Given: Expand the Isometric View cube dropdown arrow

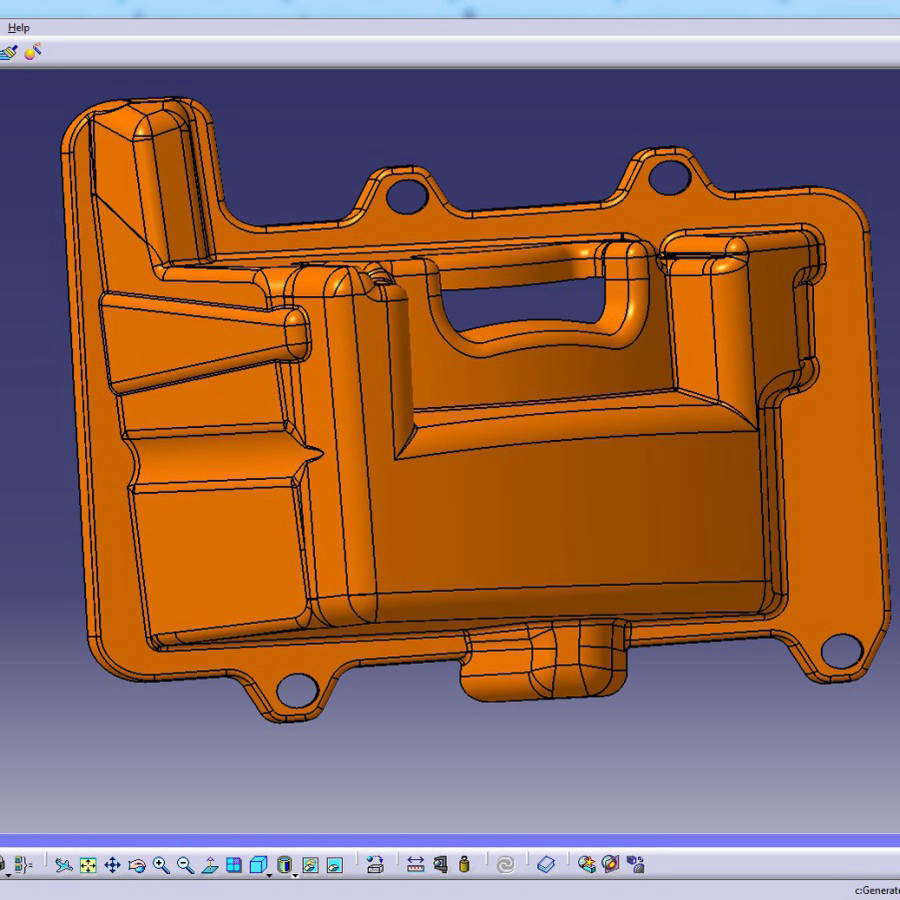Looking at the screenshot, I should [269, 875].
